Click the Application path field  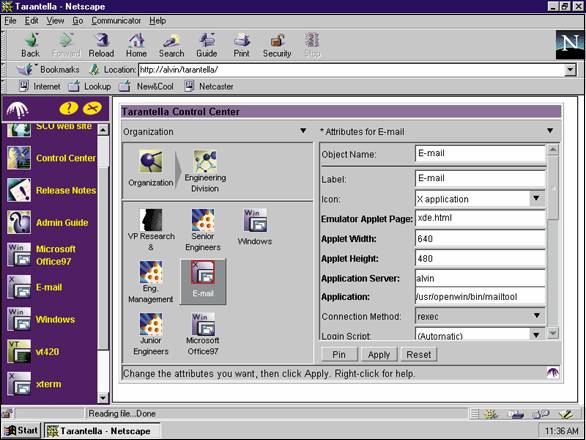[x=480, y=296]
